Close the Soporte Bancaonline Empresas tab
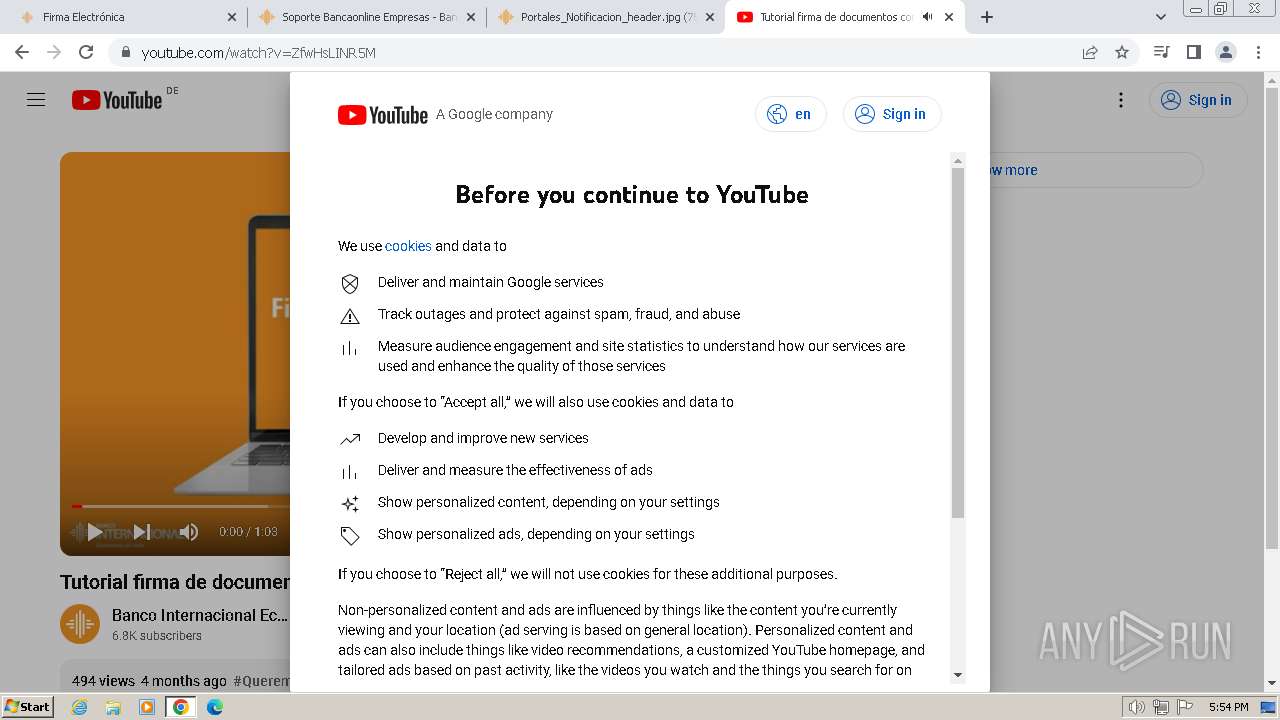The width and height of the screenshot is (1280, 720). [471, 17]
